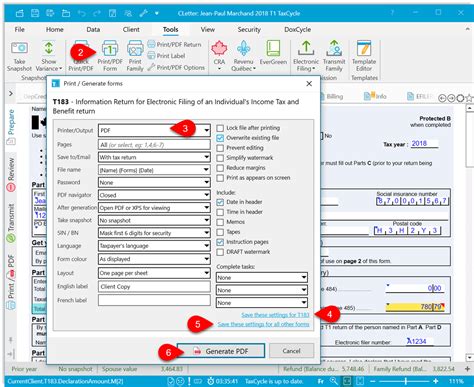
Task: Click the wrench icon in title bar
Action: click(143, 13)
